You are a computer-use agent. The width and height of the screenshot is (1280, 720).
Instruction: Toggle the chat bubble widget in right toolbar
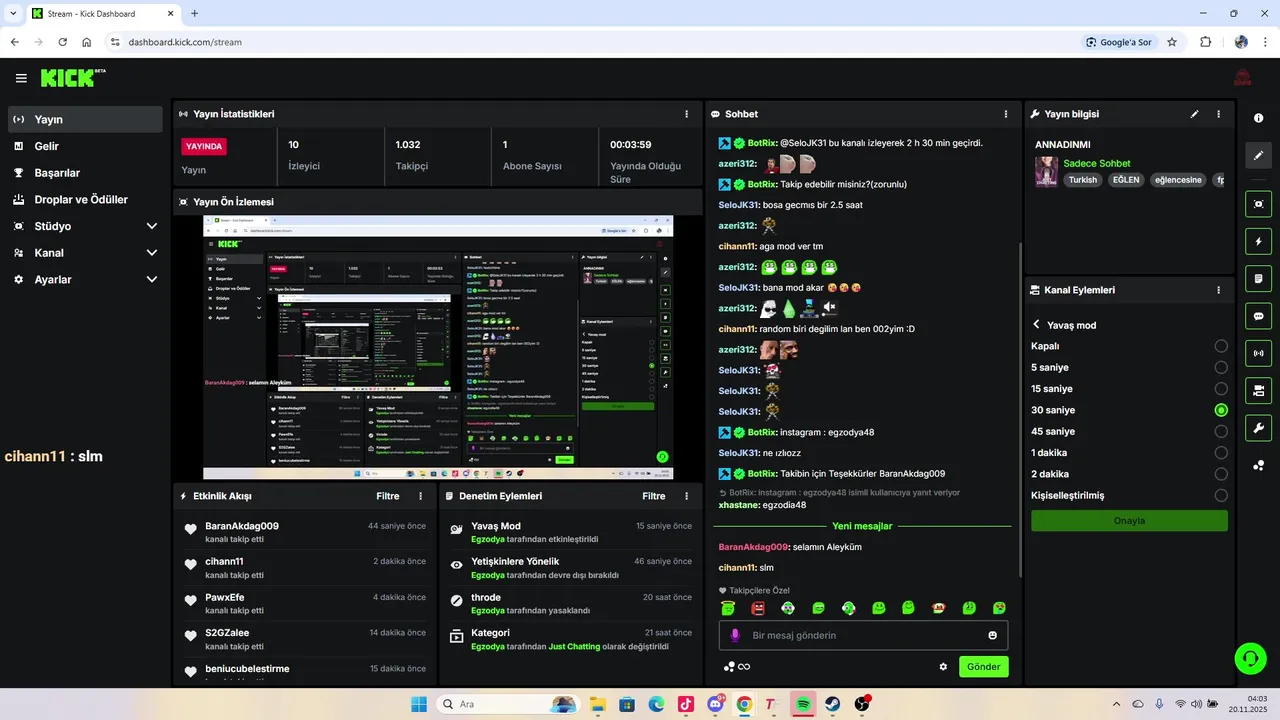1258,316
